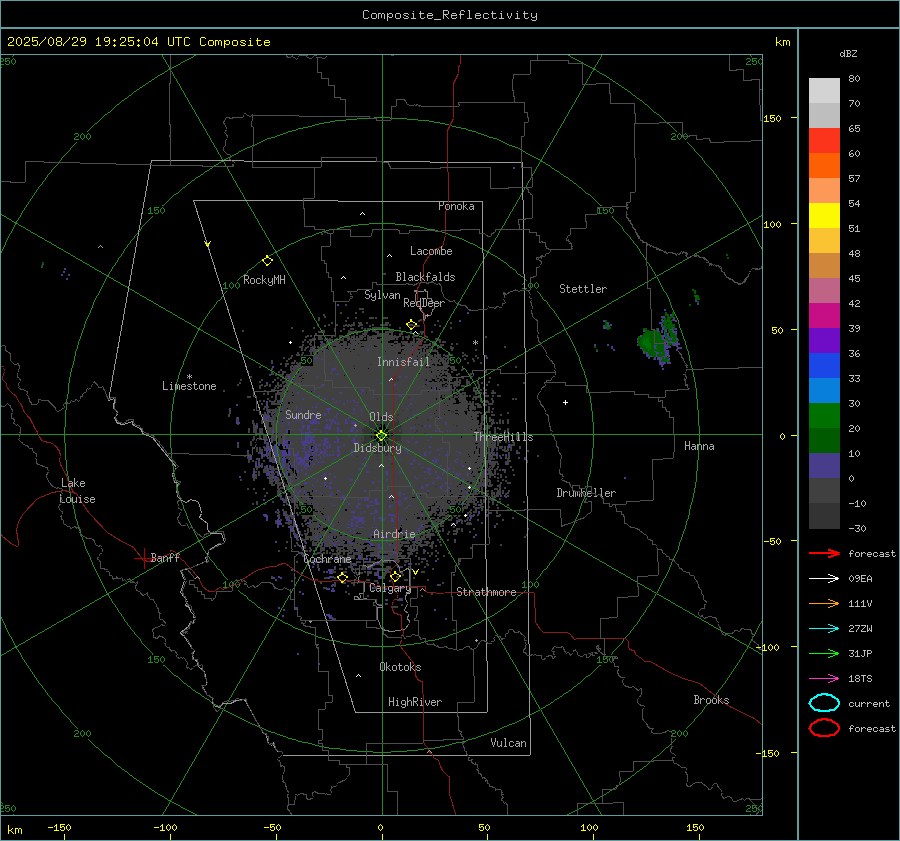Click the green 20-30 dBZ swatch
900x841 pixels.
point(824,416)
